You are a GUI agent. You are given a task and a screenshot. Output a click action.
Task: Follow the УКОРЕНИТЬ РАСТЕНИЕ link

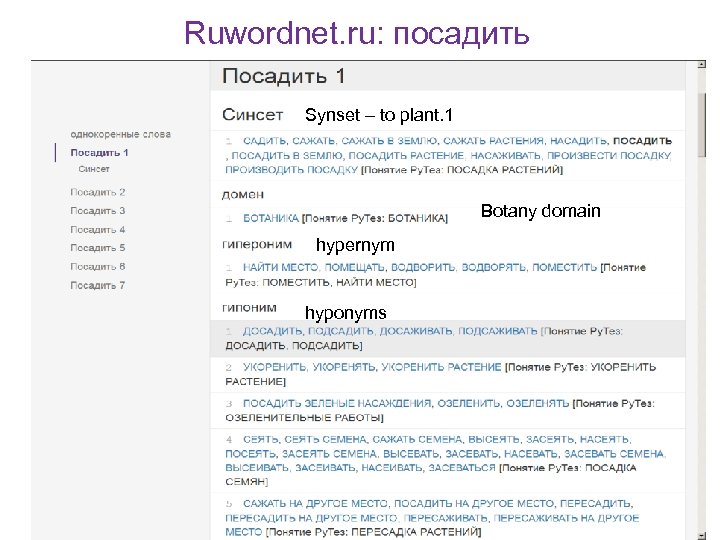[441, 367]
